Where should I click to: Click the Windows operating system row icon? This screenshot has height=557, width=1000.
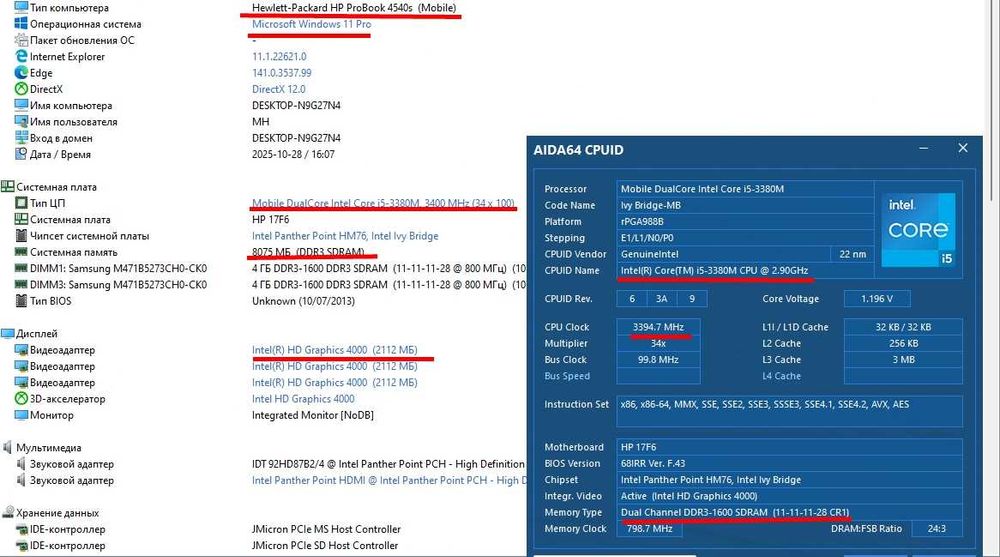21,24
